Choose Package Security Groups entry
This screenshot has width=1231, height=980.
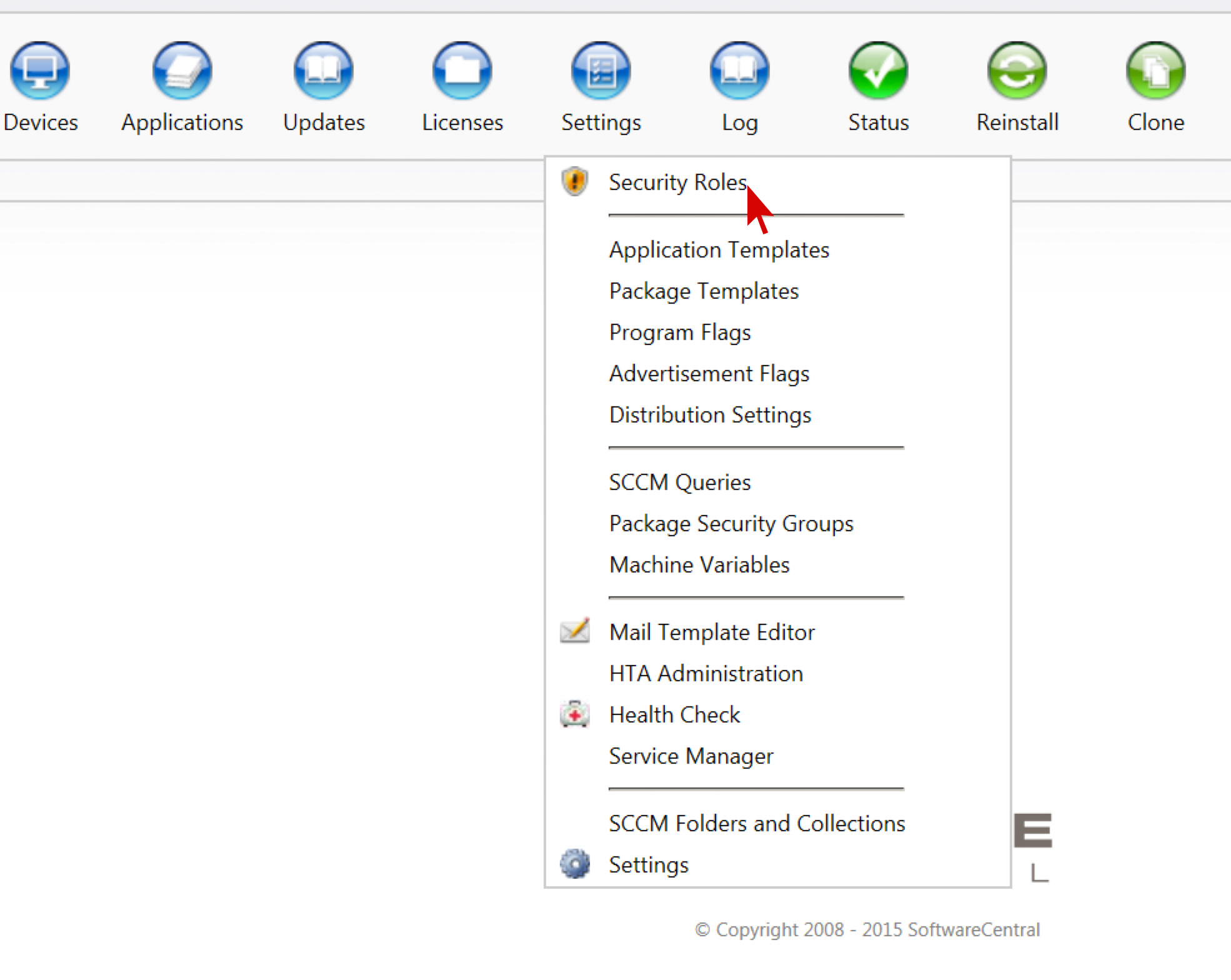pos(731,524)
